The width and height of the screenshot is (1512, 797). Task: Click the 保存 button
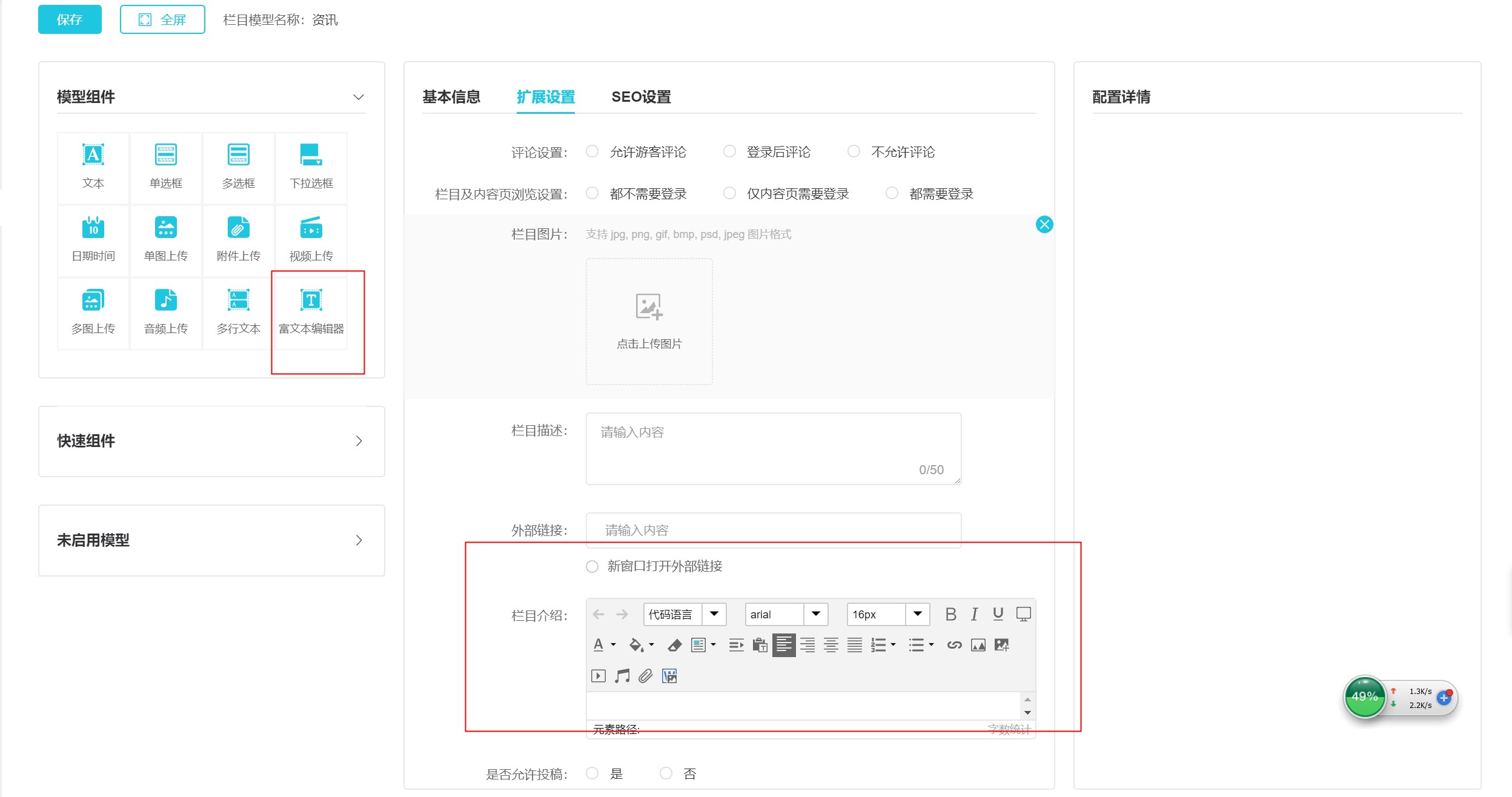pyautogui.click(x=70, y=19)
